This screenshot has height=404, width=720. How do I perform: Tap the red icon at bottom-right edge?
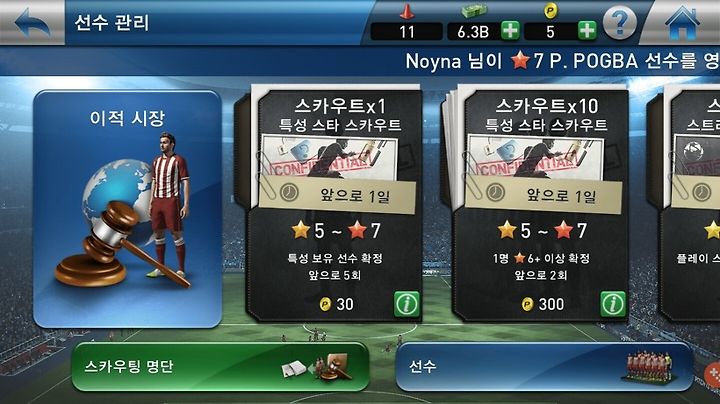712,373
